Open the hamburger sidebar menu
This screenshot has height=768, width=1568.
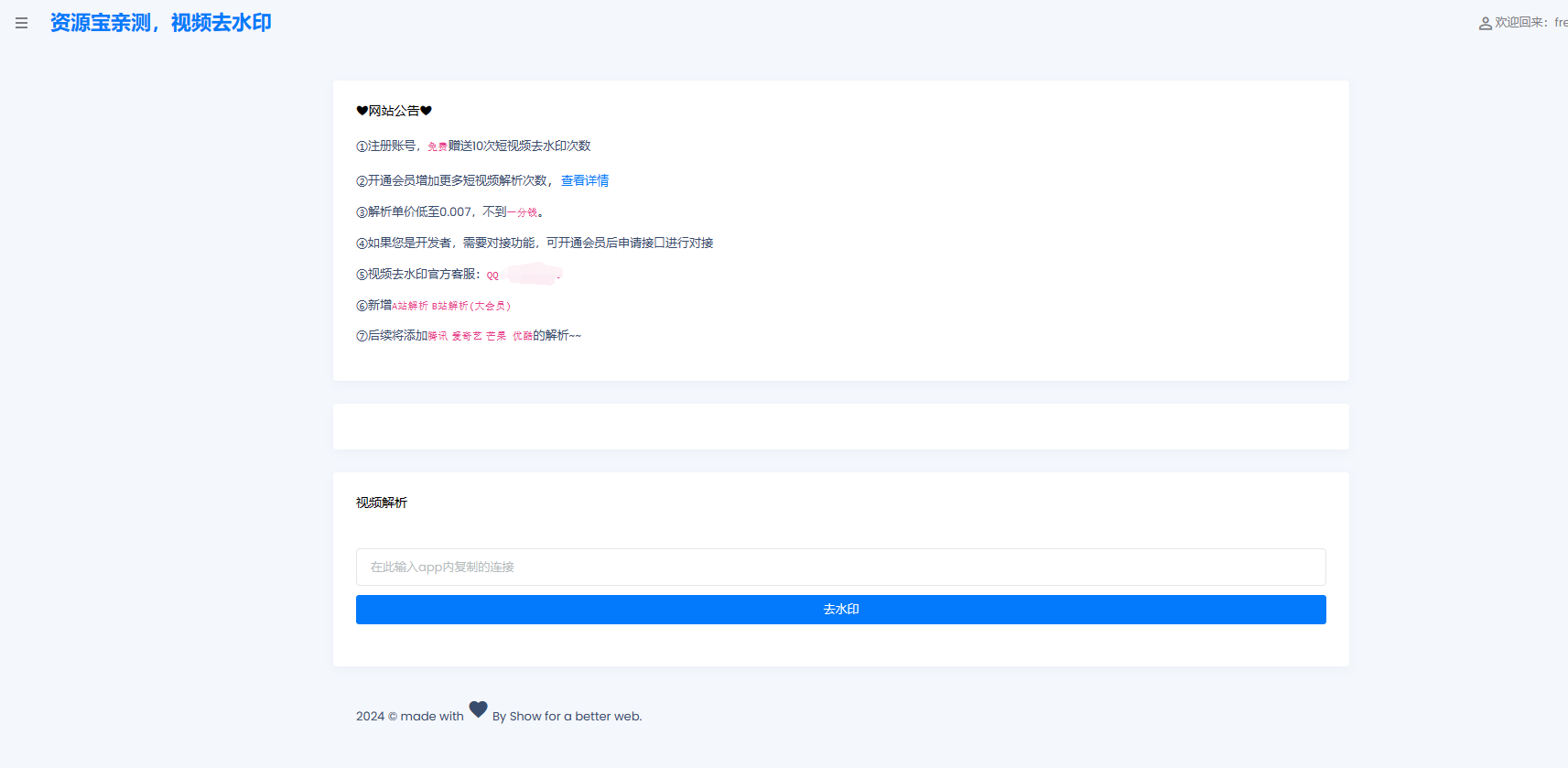pyautogui.click(x=21, y=23)
